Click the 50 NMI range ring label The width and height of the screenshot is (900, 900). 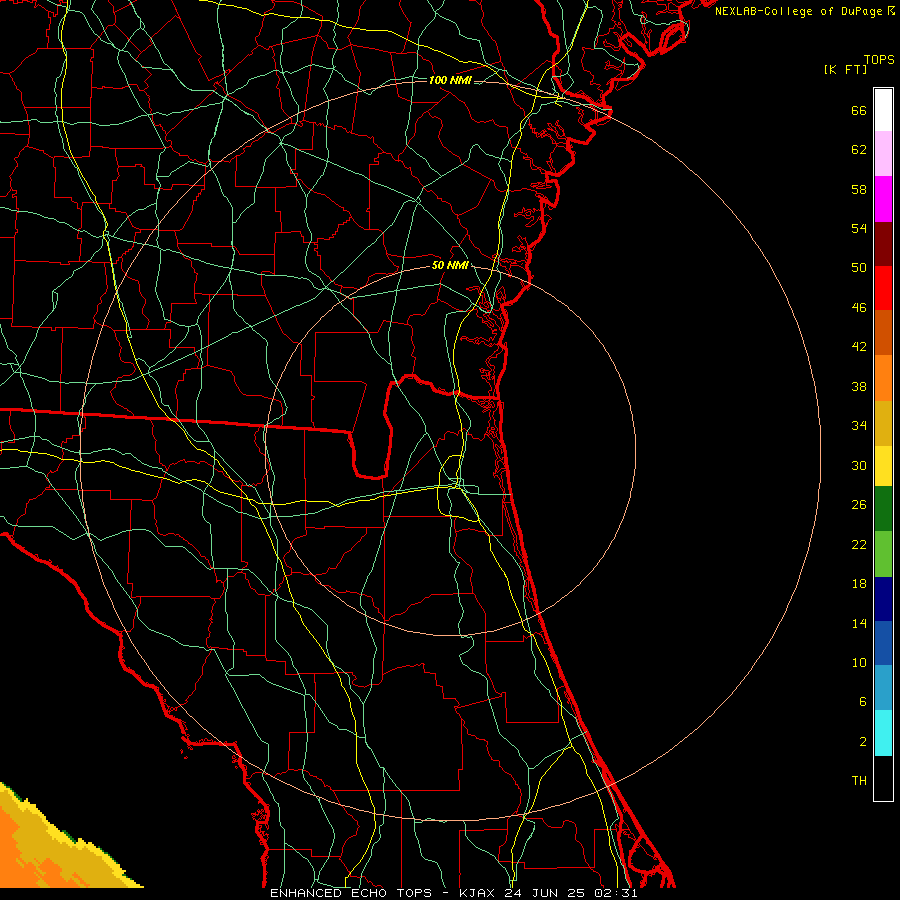point(450,265)
